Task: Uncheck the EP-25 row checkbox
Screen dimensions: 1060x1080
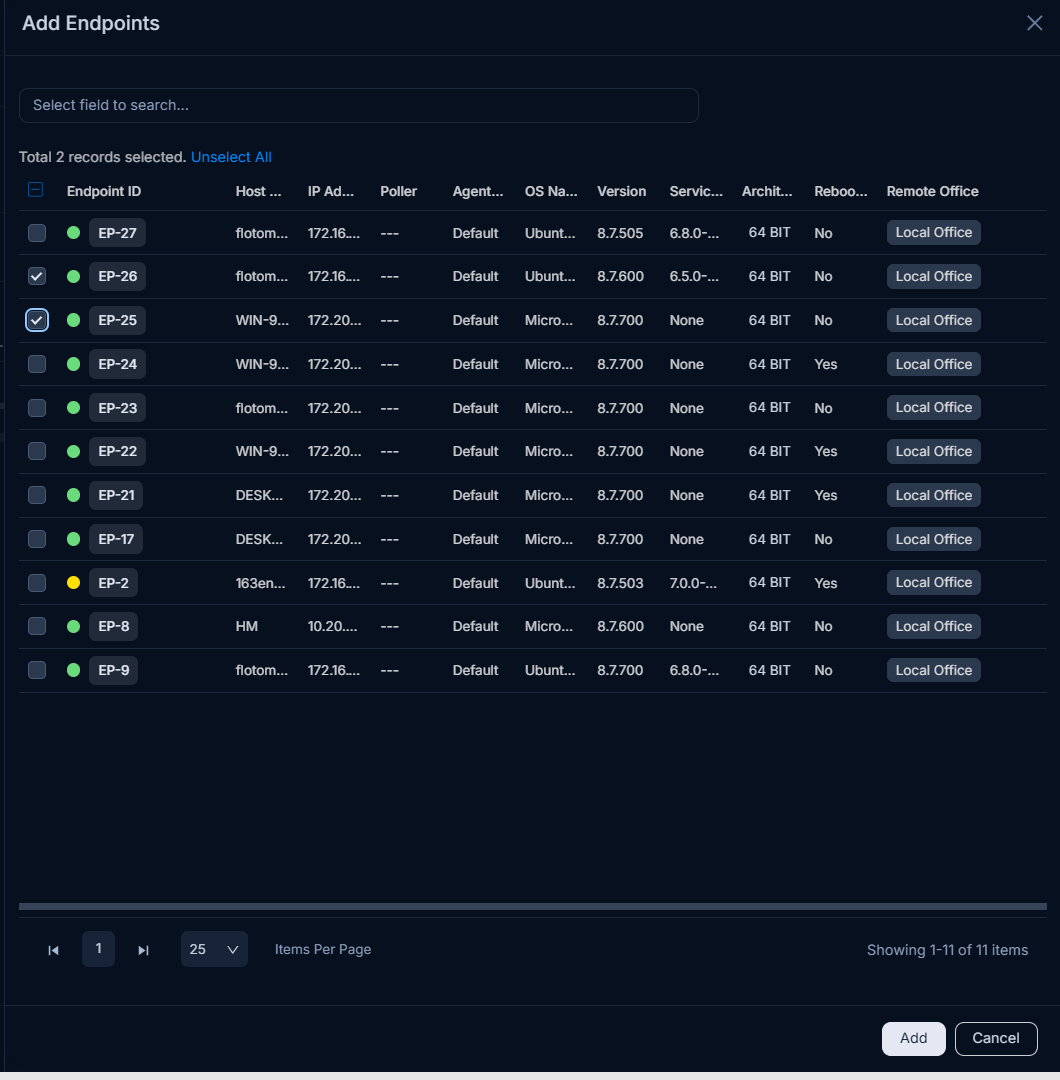Action: click(x=37, y=320)
